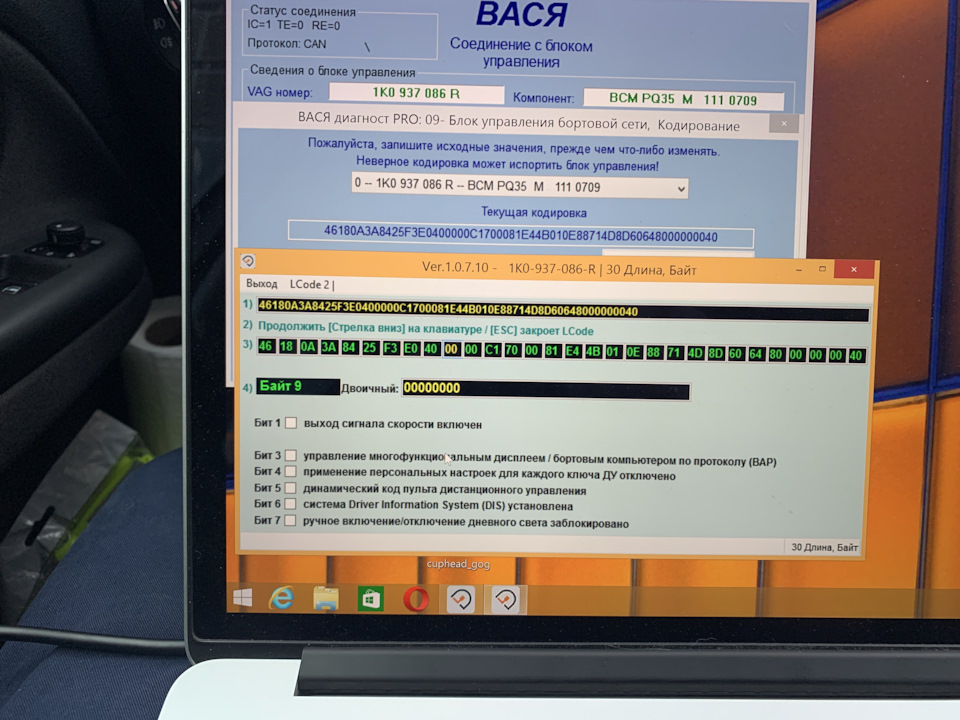Viewport: 960px width, 720px height.
Task: Select byte cell 80
Action: tap(776, 354)
